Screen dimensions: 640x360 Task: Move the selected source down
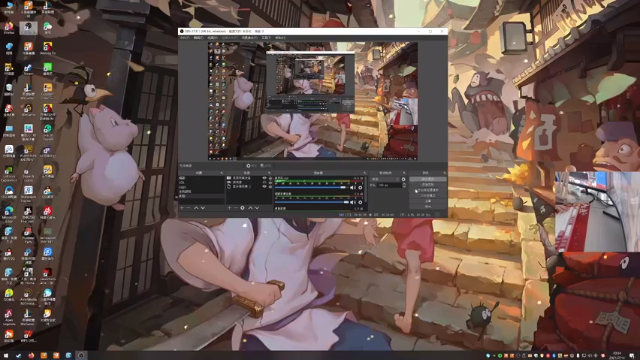pos(257,208)
